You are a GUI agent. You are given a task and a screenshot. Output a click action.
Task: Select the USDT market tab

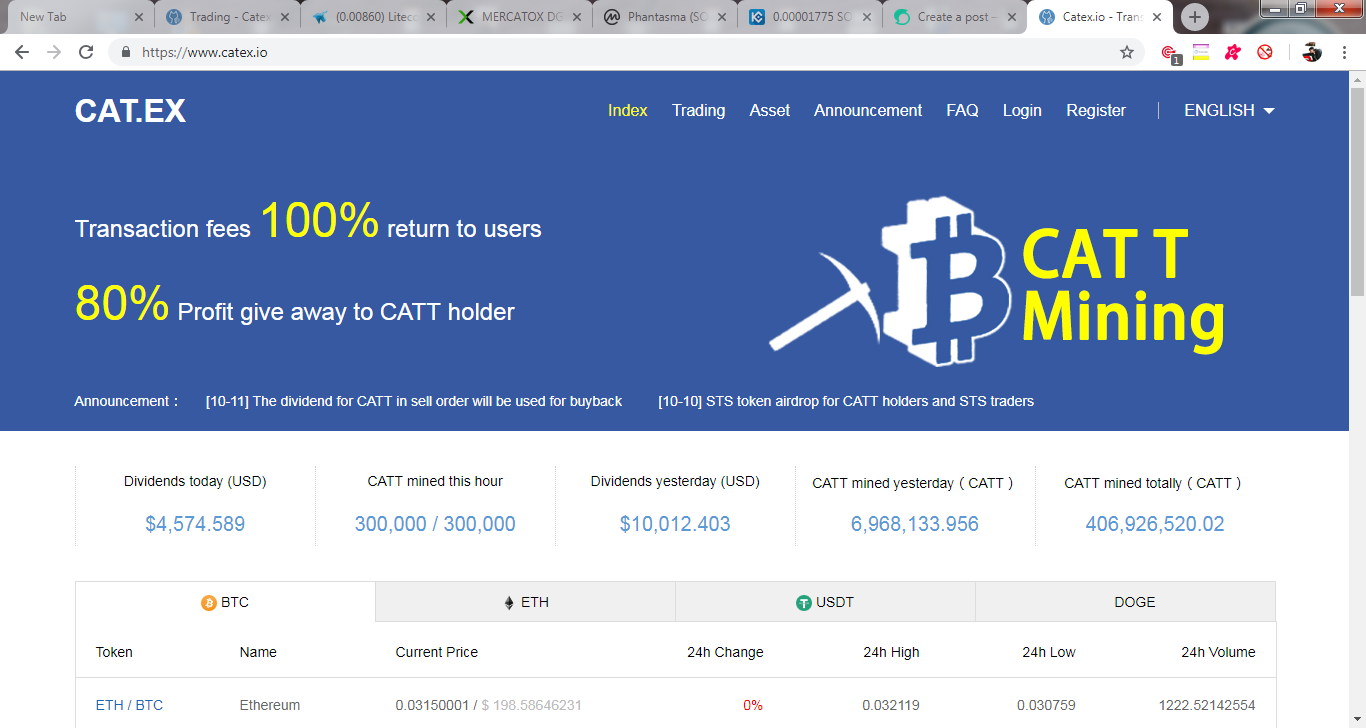pyautogui.click(x=825, y=602)
